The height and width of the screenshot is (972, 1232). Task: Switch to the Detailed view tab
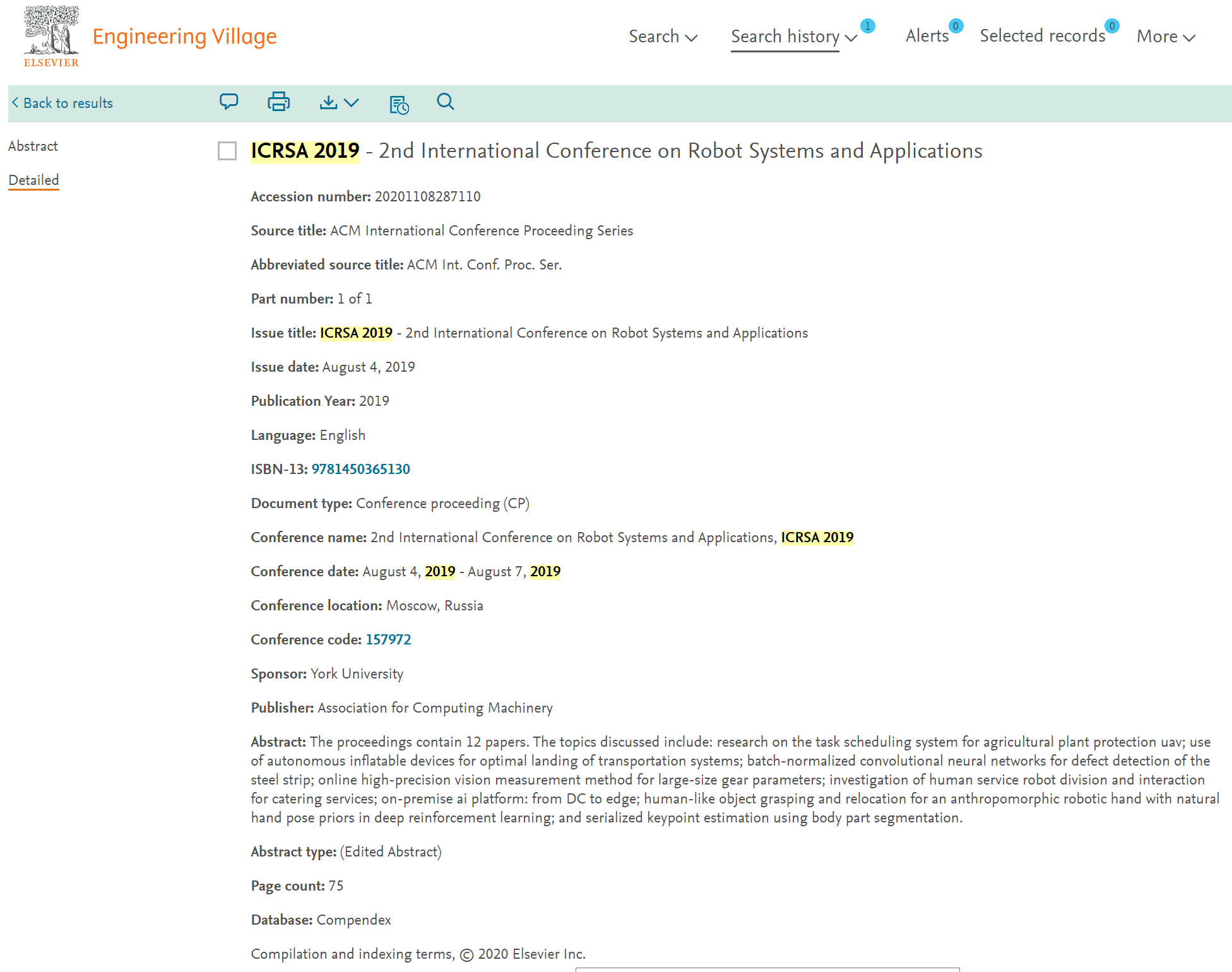click(33, 180)
